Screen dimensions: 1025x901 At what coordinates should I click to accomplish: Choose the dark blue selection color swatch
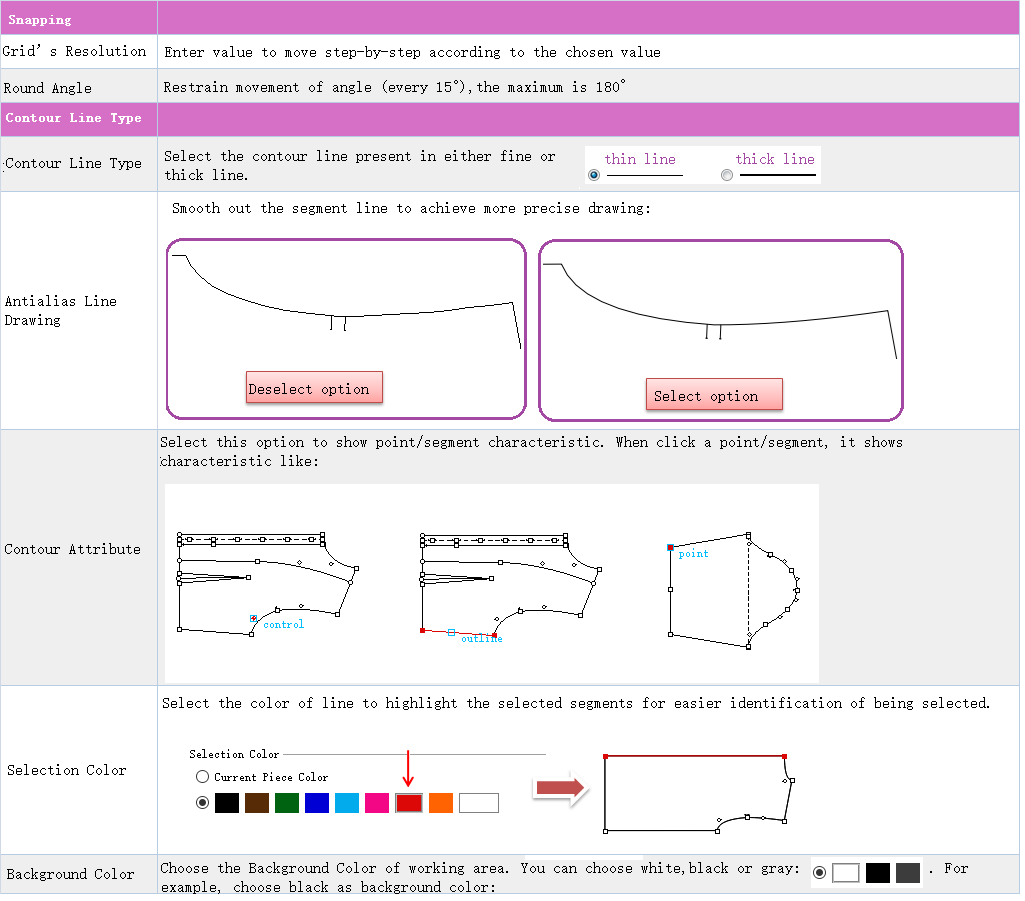[317, 802]
